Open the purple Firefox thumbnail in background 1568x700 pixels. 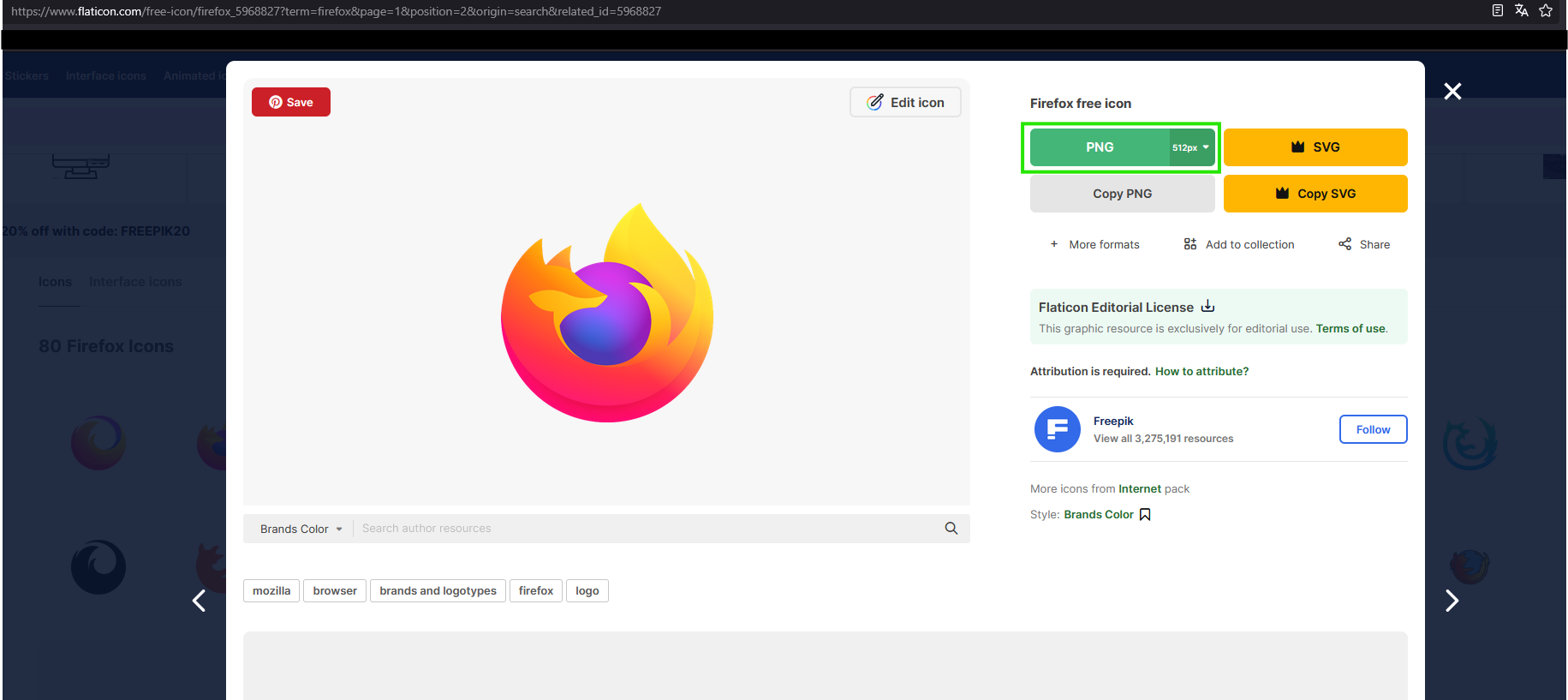[x=98, y=443]
